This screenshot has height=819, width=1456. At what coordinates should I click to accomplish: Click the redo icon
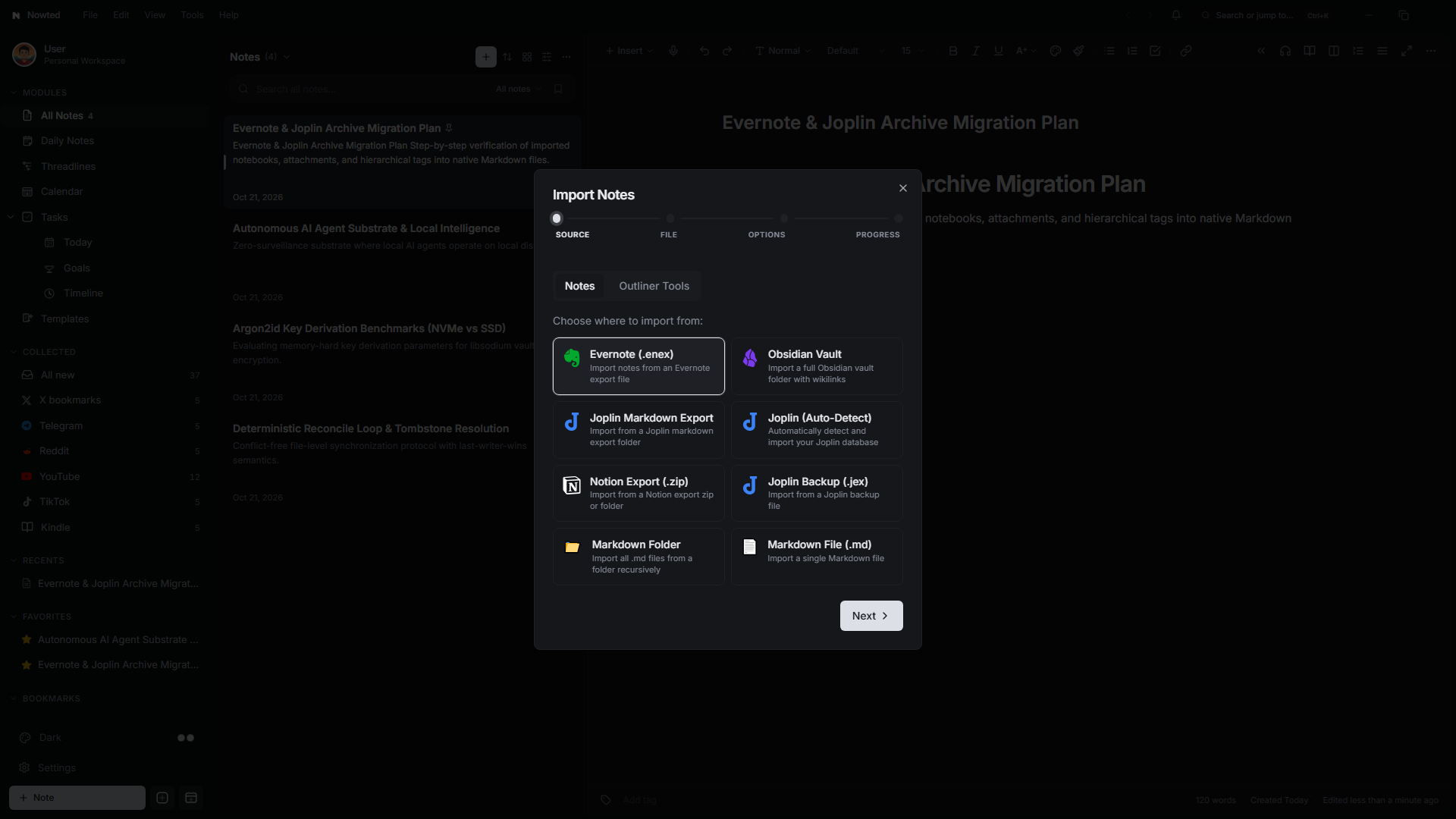coord(727,51)
